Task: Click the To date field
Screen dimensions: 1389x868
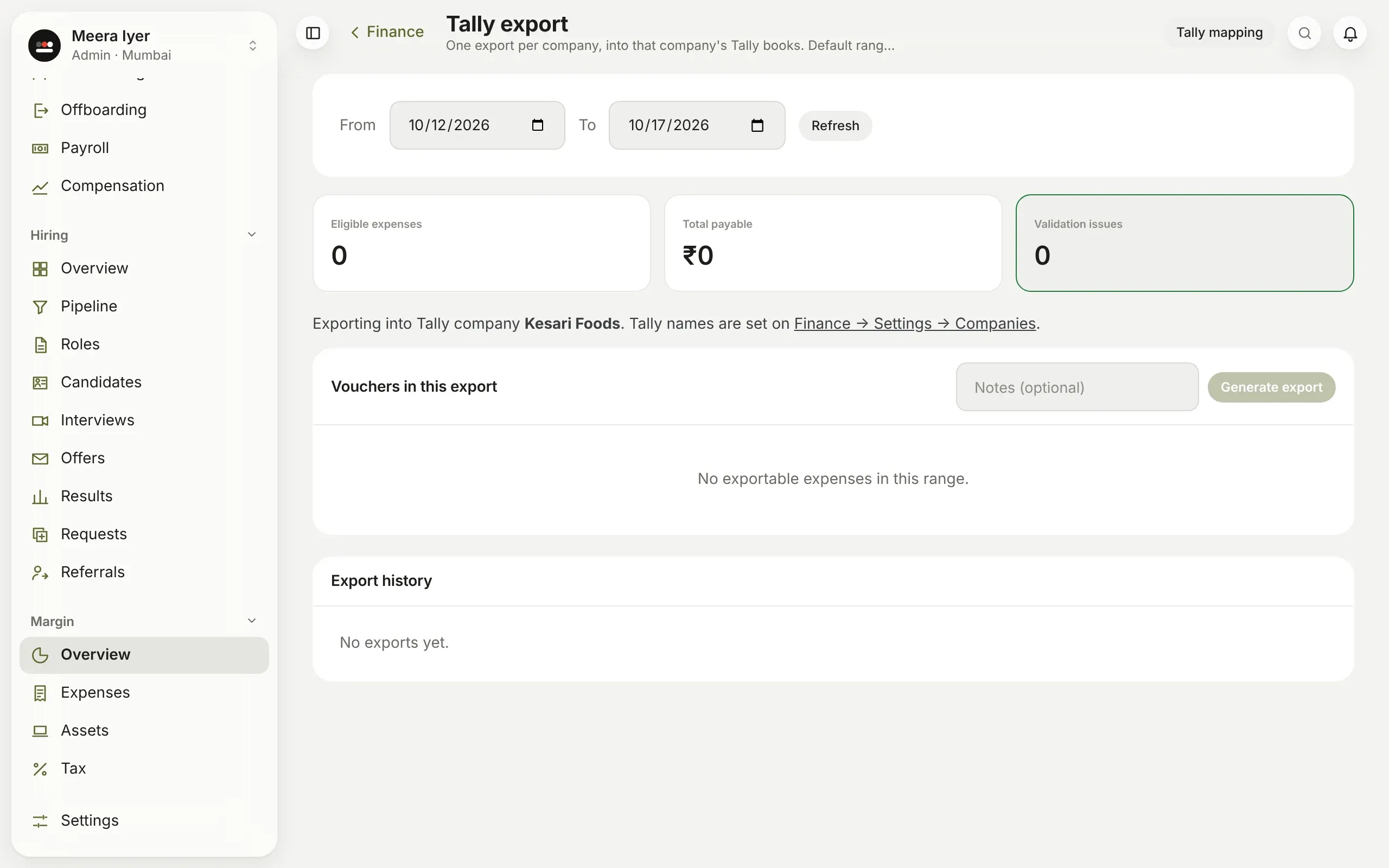Action: click(697, 125)
